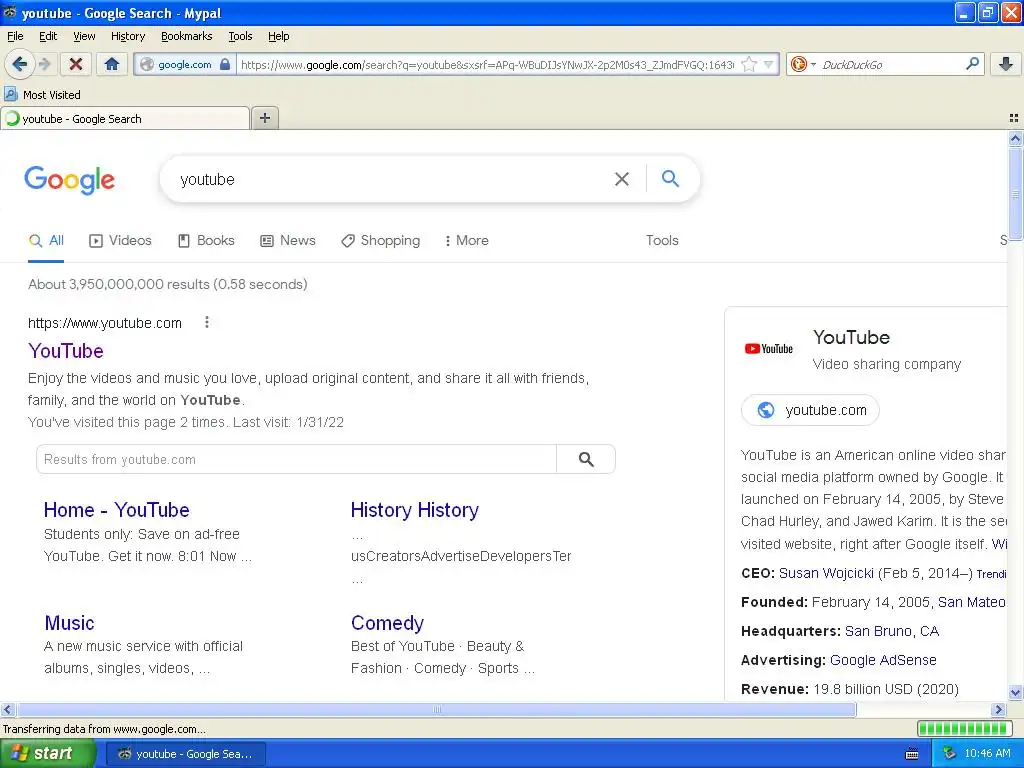The width and height of the screenshot is (1024, 768).
Task: Open the DuckDuckGo search engine selector
Action: coord(803,64)
